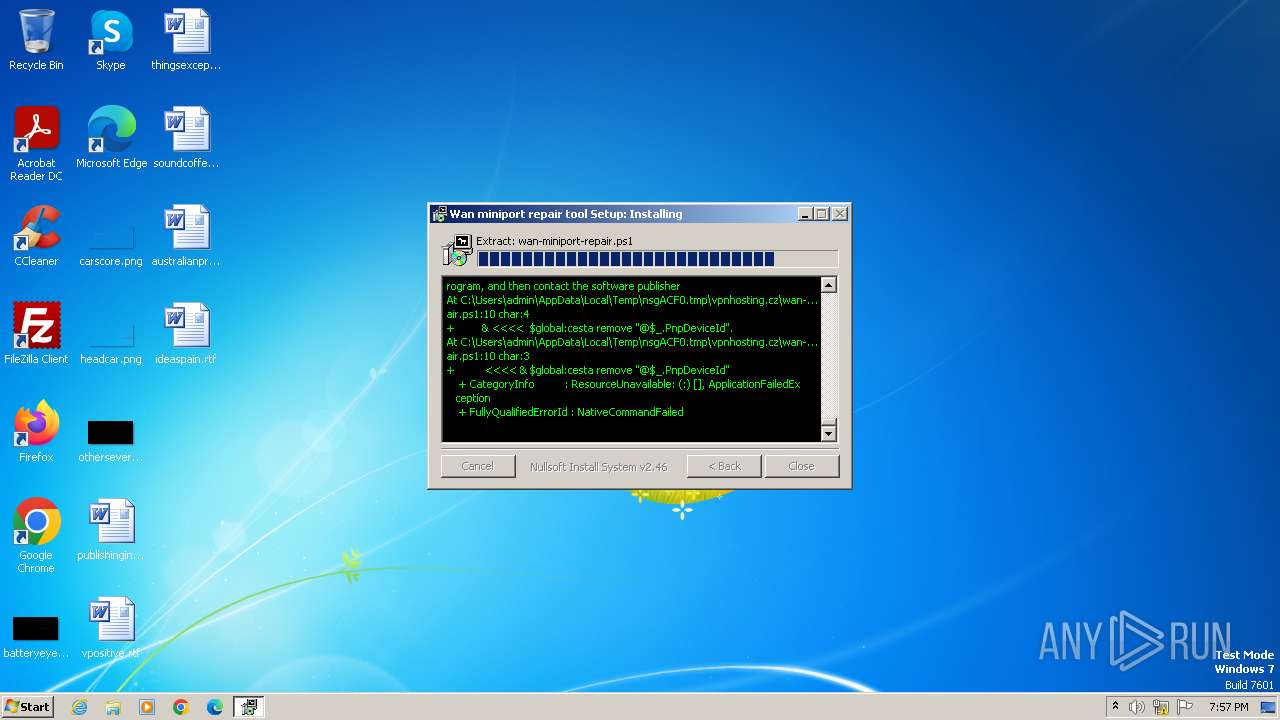The width and height of the screenshot is (1280, 720).
Task: Select the othersever... file icon
Action: pos(111,440)
